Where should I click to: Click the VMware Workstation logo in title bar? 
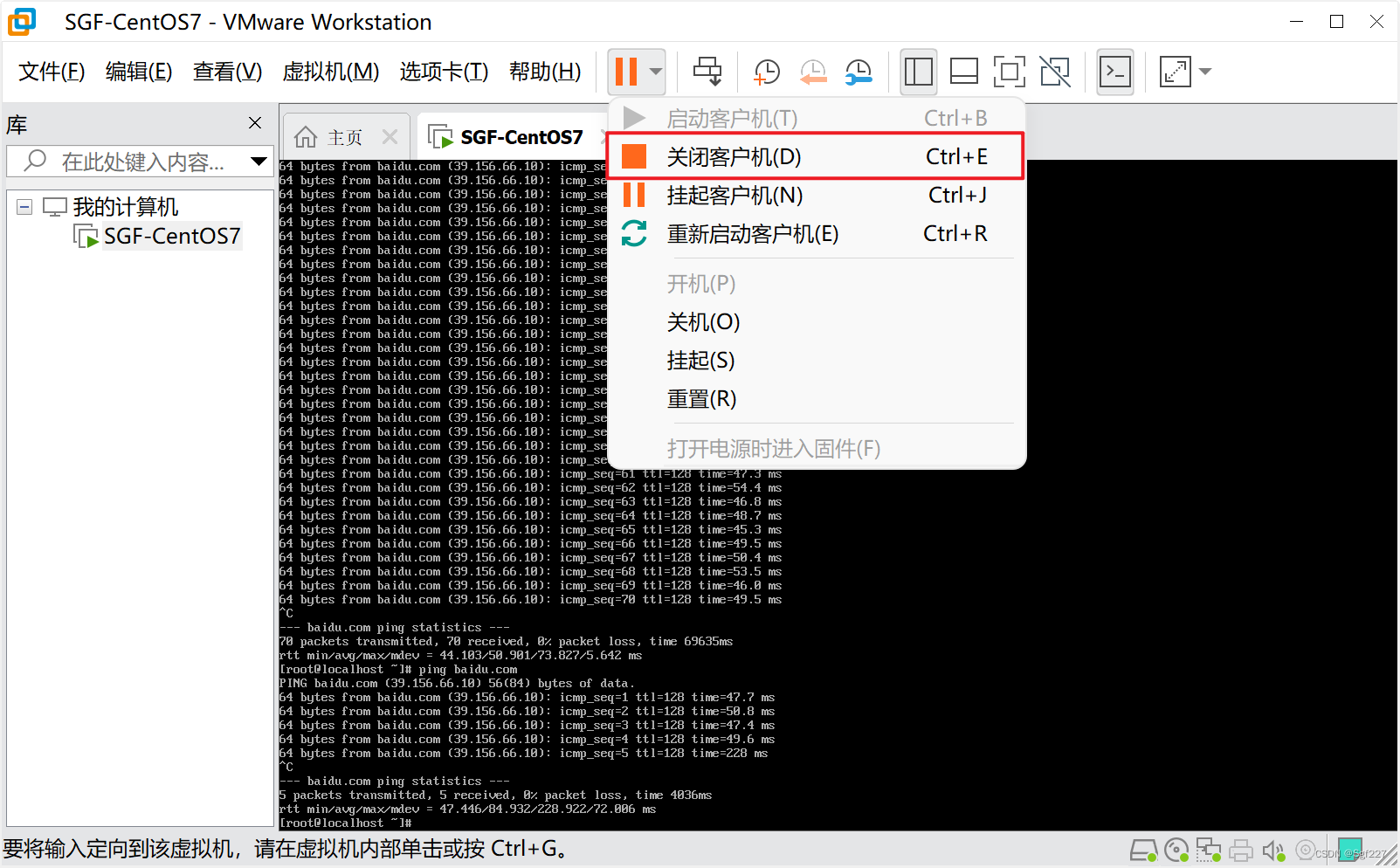pyautogui.click(x=22, y=22)
